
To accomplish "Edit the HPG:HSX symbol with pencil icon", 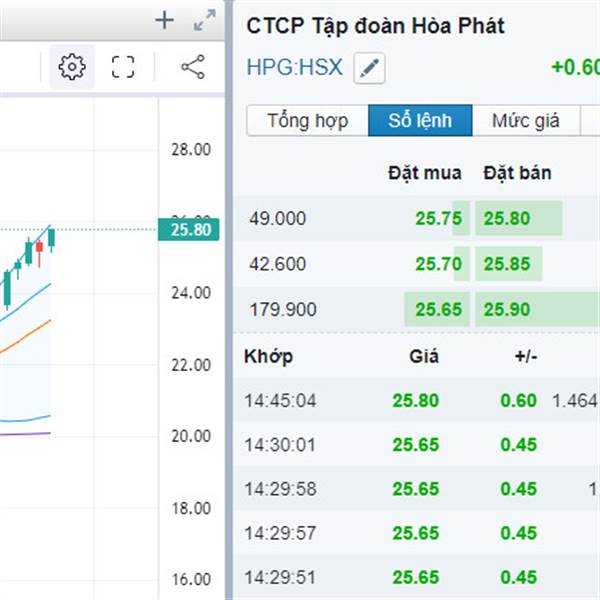I will point(369,68).
